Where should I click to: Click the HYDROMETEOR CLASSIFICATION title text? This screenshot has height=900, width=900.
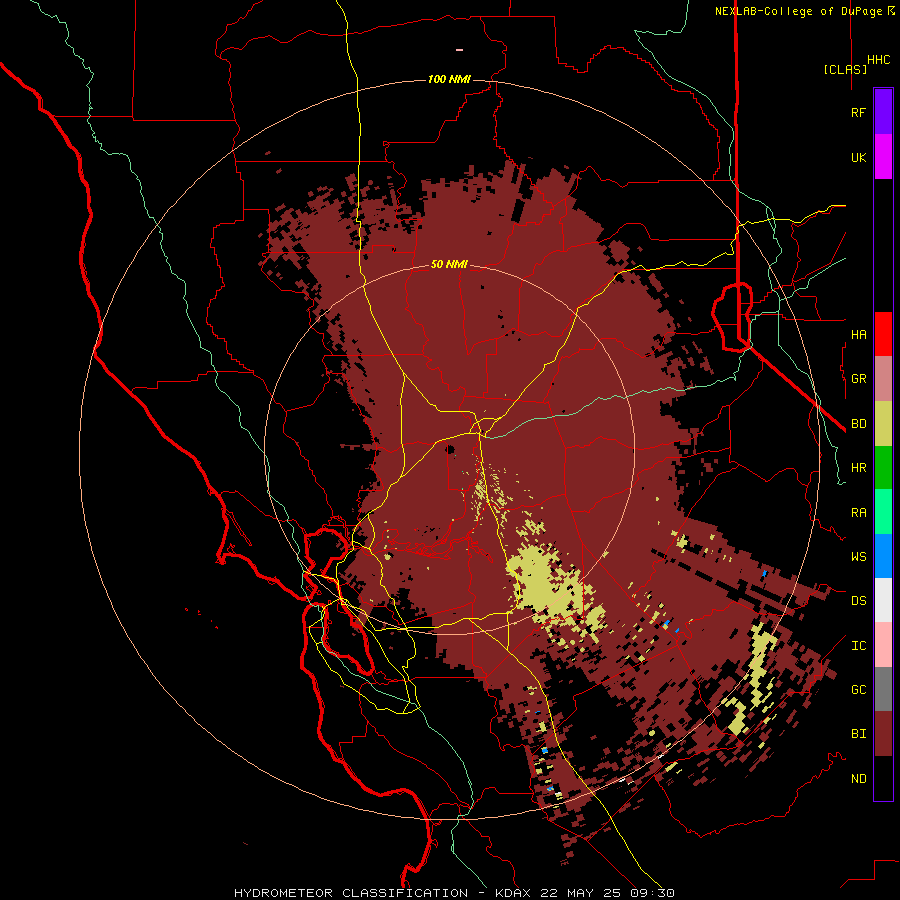351,893
